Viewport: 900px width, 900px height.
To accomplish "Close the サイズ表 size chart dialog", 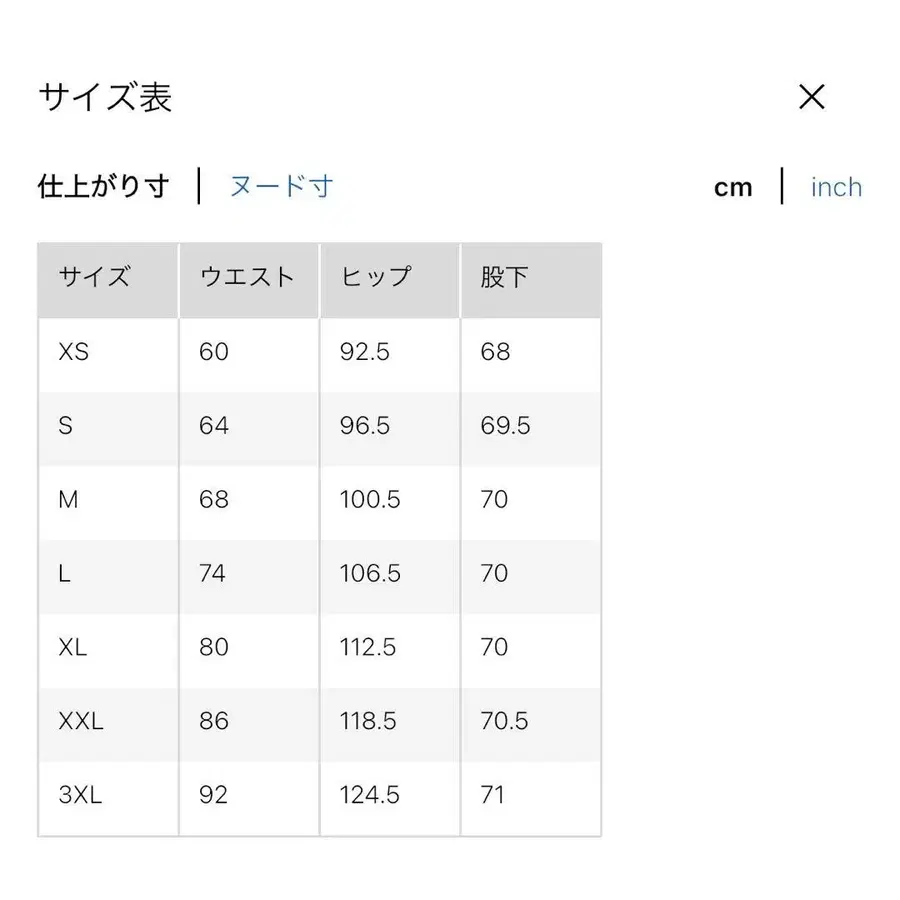I will (812, 97).
